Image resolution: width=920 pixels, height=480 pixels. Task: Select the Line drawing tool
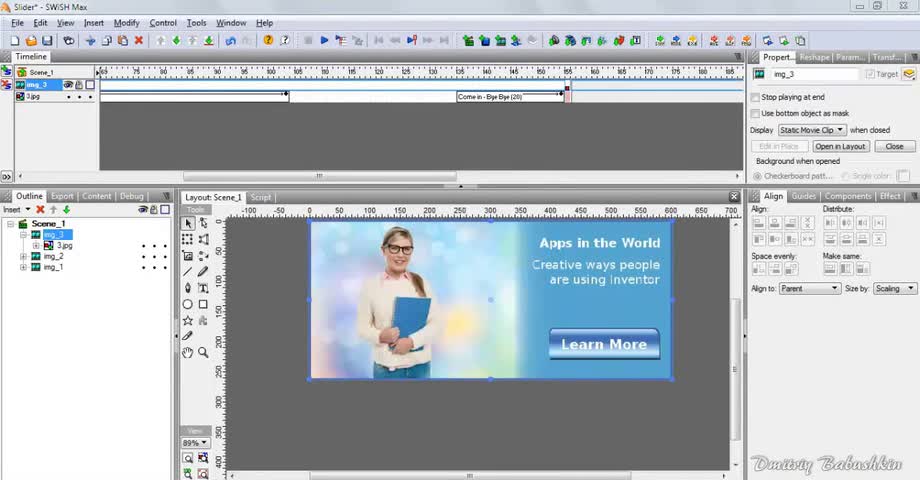188,272
